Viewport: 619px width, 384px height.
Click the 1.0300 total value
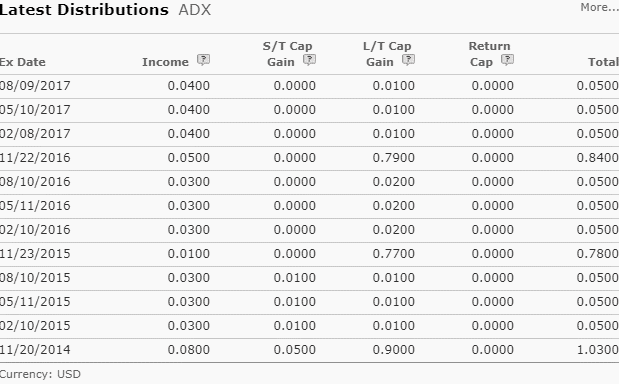tap(598, 350)
